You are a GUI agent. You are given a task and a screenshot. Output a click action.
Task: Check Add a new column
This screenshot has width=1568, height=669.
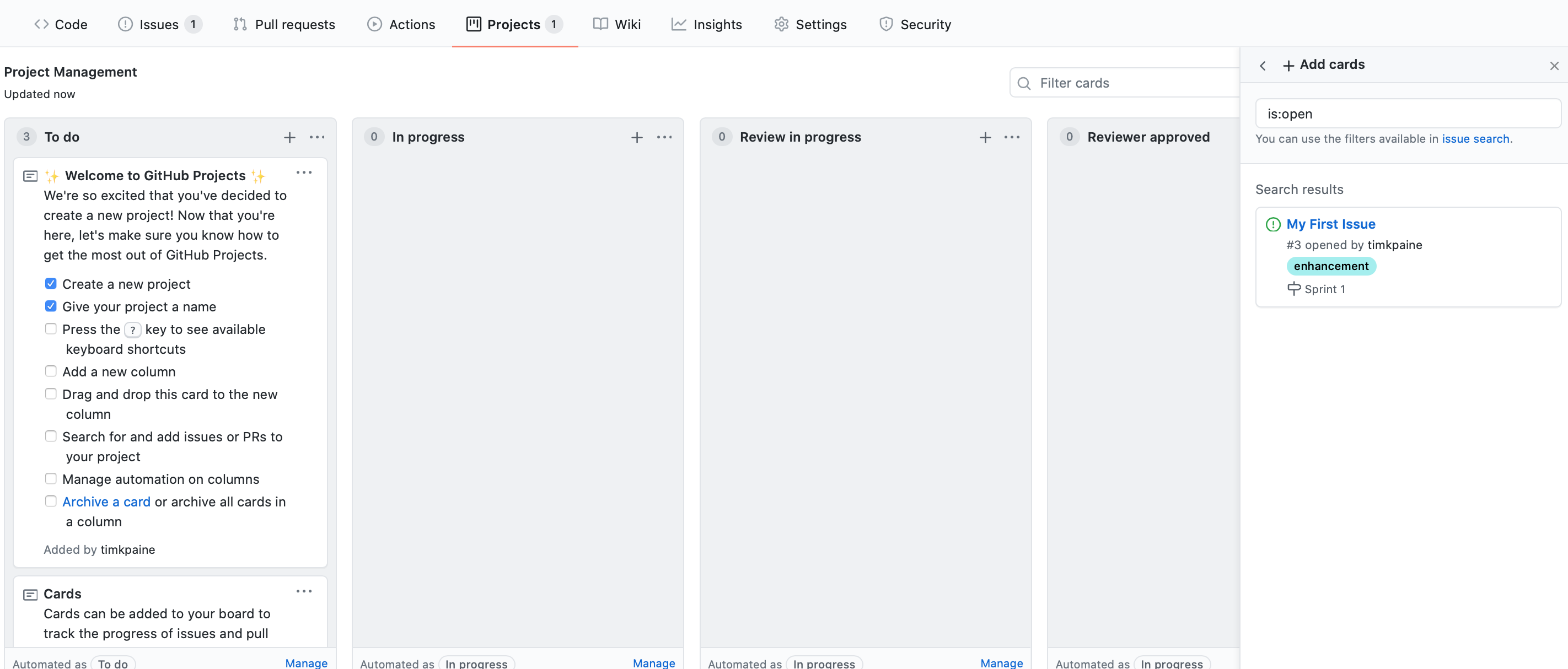point(51,371)
